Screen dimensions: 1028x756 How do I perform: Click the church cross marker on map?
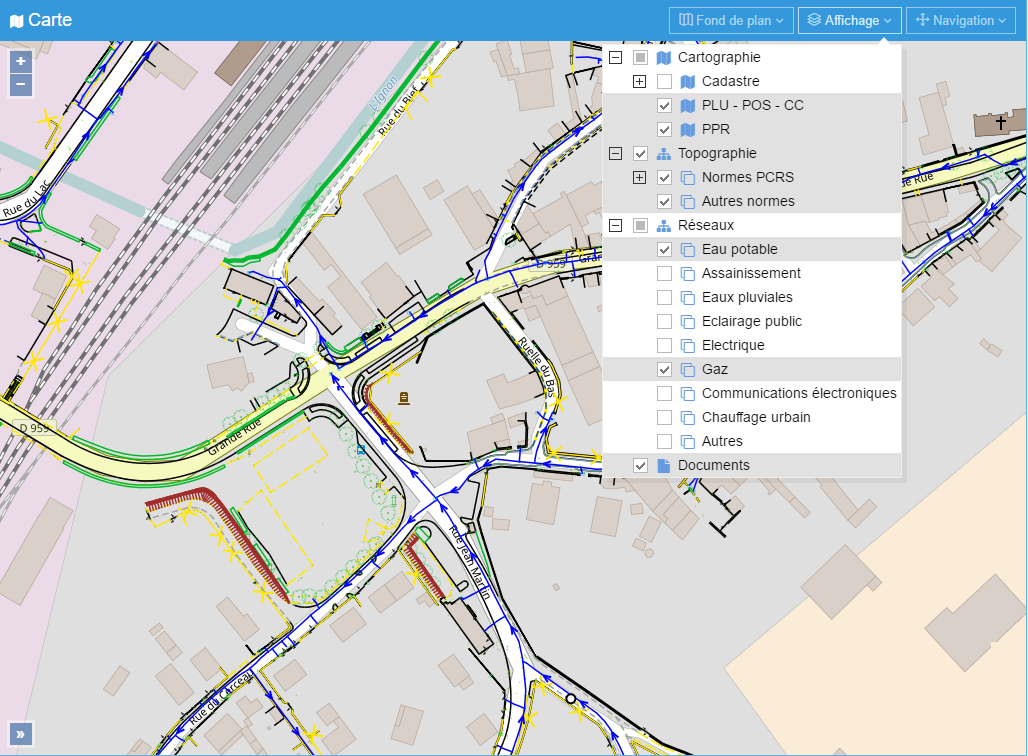pos(1001,123)
